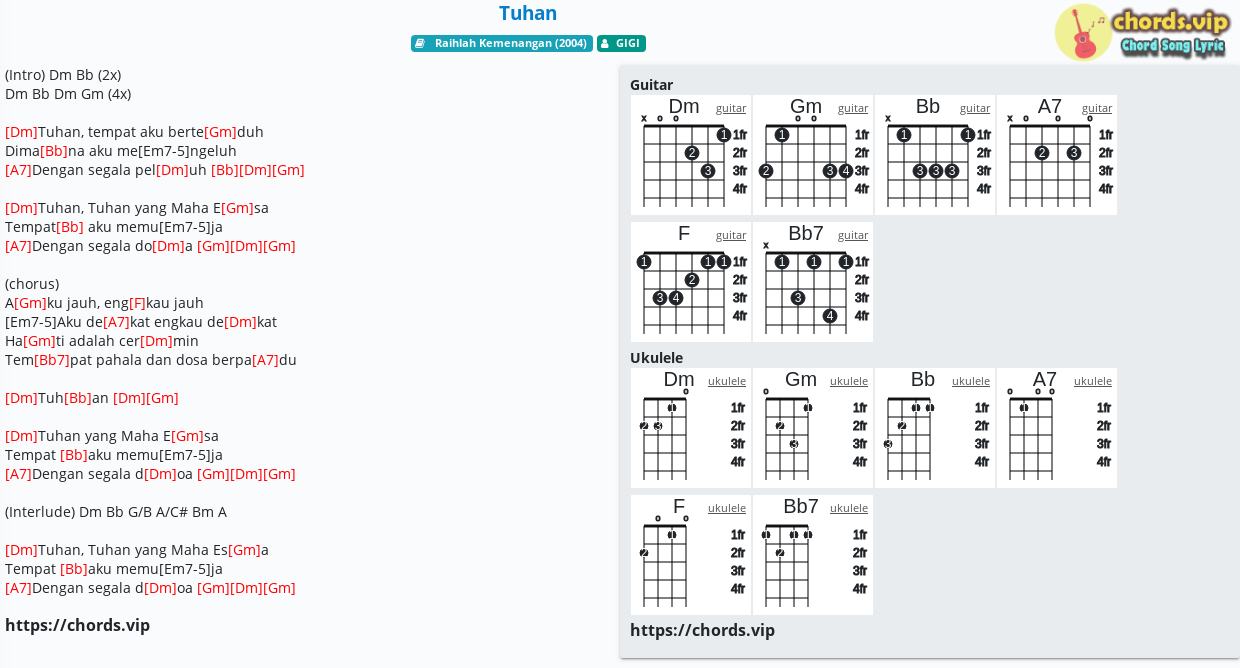
Task: Click the guitar link beside A7 chord
Action: tap(1097, 108)
